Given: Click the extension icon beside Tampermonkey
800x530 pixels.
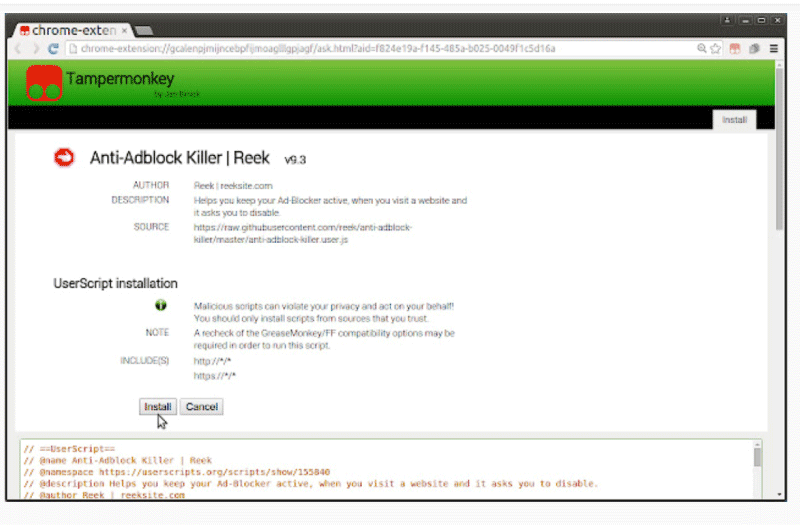Looking at the screenshot, I should (x=754, y=48).
